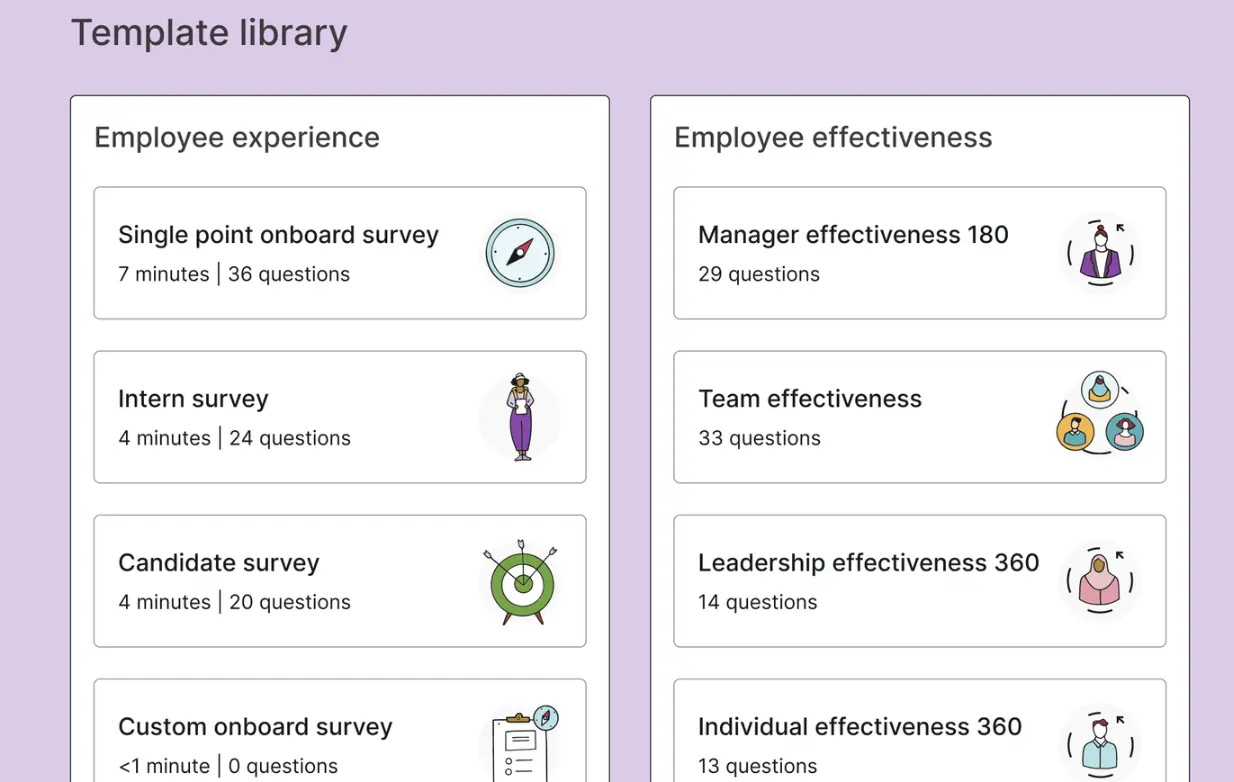Open the Custom onboard survey template
This screenshot has height=782, width=1234.
pyautogui.click(x=340, y=730)
